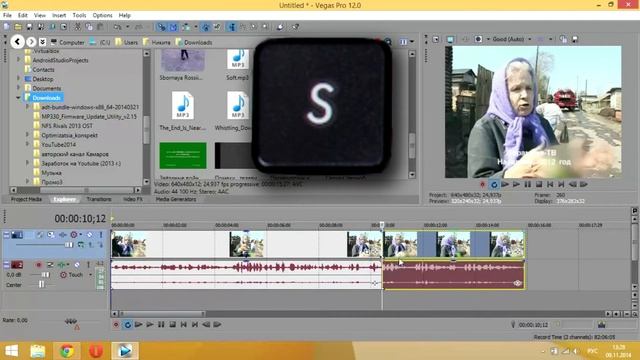Open Undo history dropdown arrow
The width and height of the screenshot is (640, 360).
click(x=127, y=27)
